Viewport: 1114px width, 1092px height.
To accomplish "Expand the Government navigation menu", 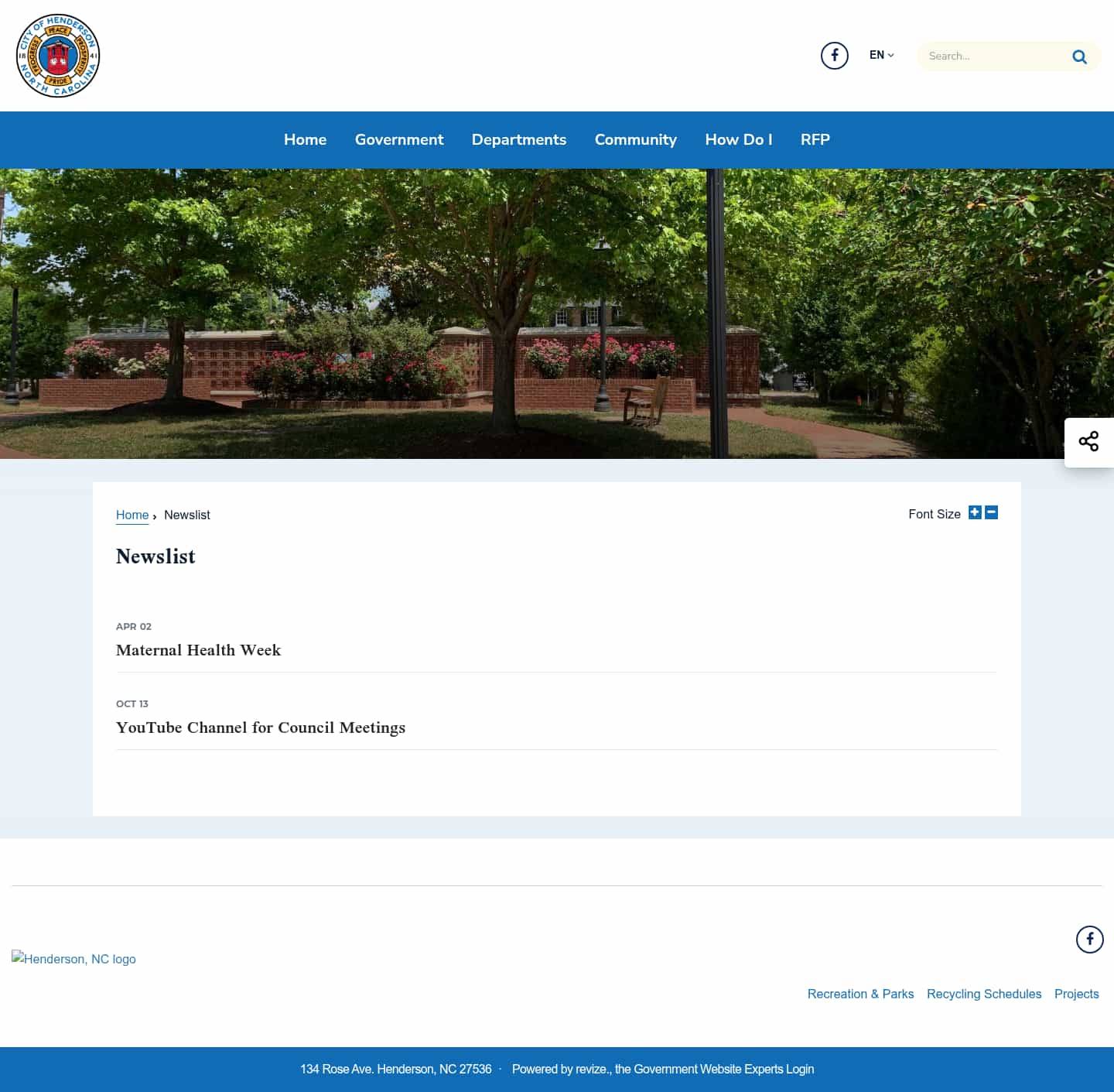I will pyautogui.click(x=399, y=139).
